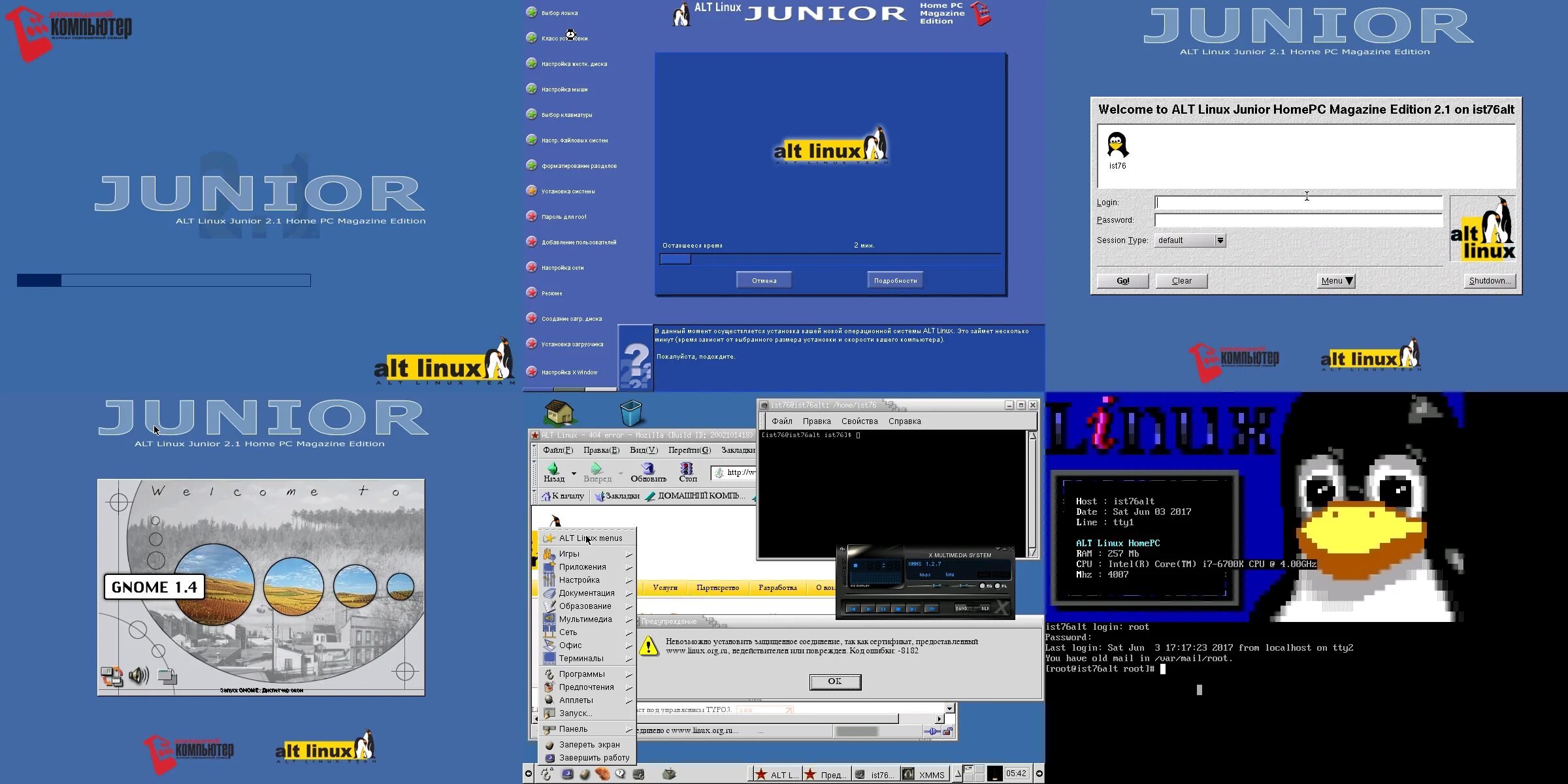The width and height of the screenshot is (1568, 784).
Task: Click the Password input field
Action: click(1298, 220)
